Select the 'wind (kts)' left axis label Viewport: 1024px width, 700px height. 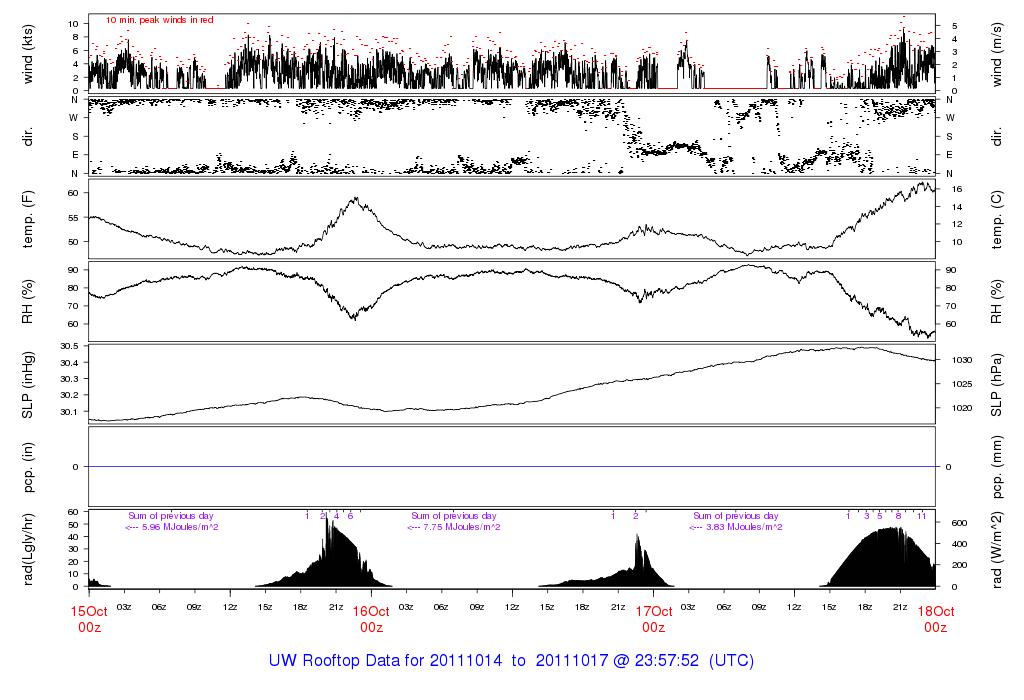tap(28, 53)
